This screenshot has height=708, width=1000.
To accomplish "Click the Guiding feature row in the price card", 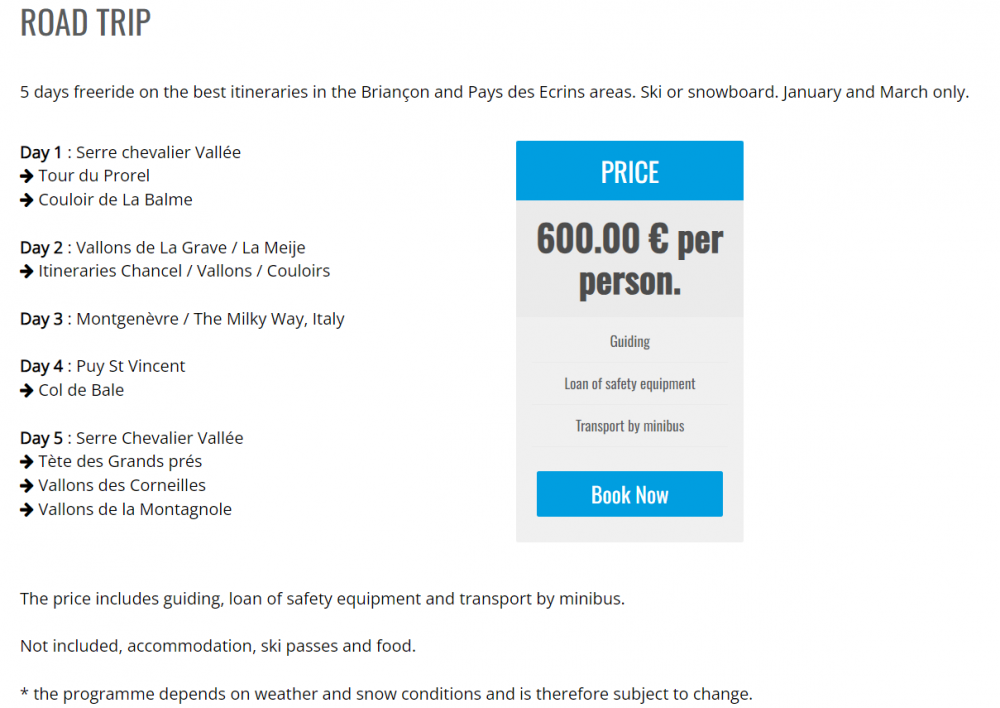I will pyautogui.click(x=629, y=342).
